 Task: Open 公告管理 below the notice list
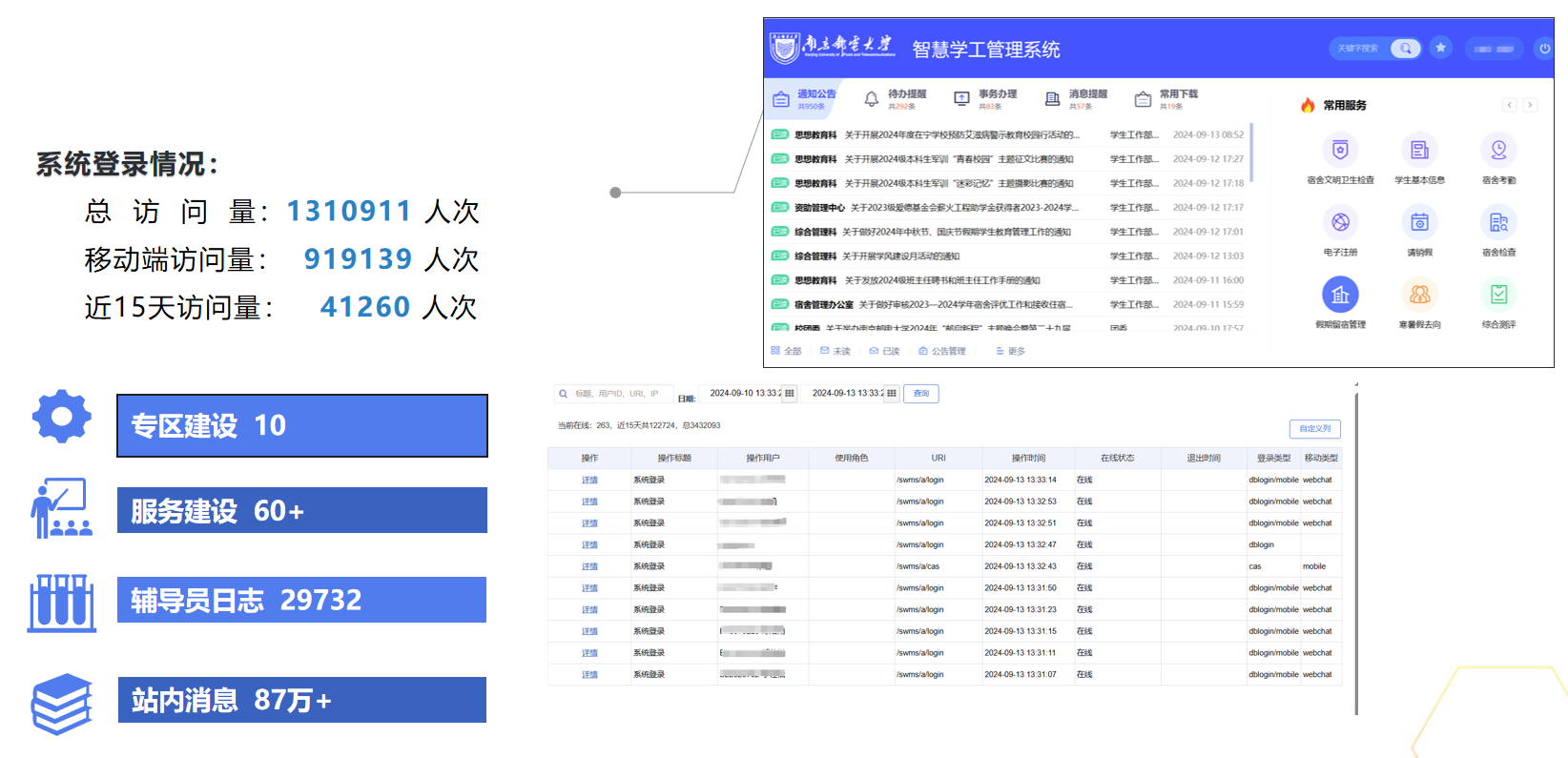[x=942, y=351]
